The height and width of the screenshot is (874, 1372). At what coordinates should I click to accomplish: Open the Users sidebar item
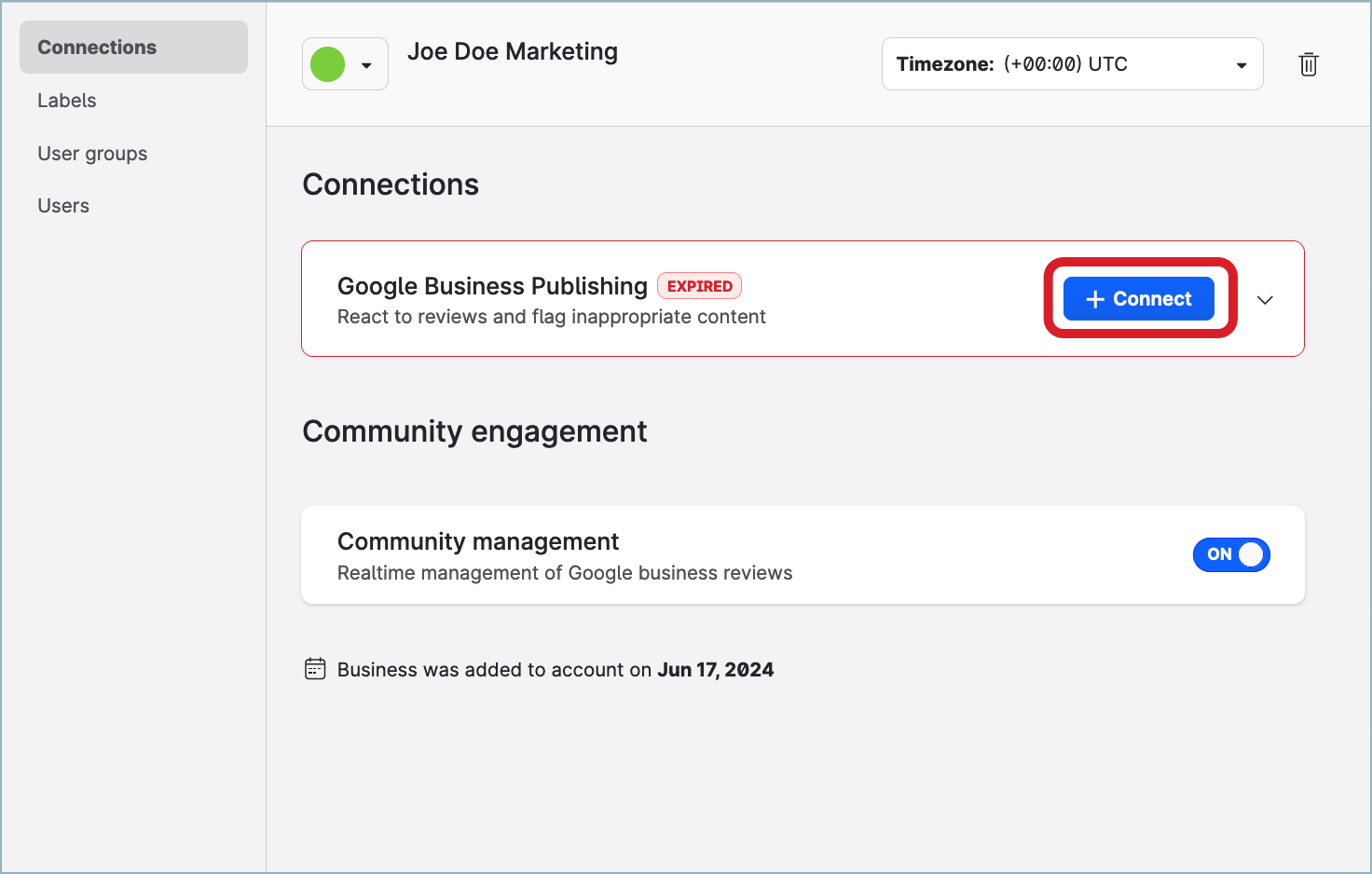(63, 206)
